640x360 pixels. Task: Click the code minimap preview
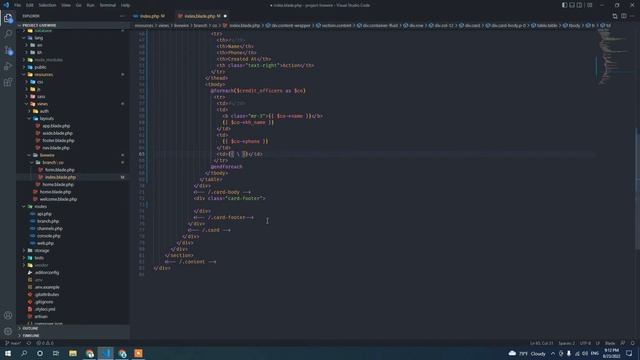tap(614, 57)
